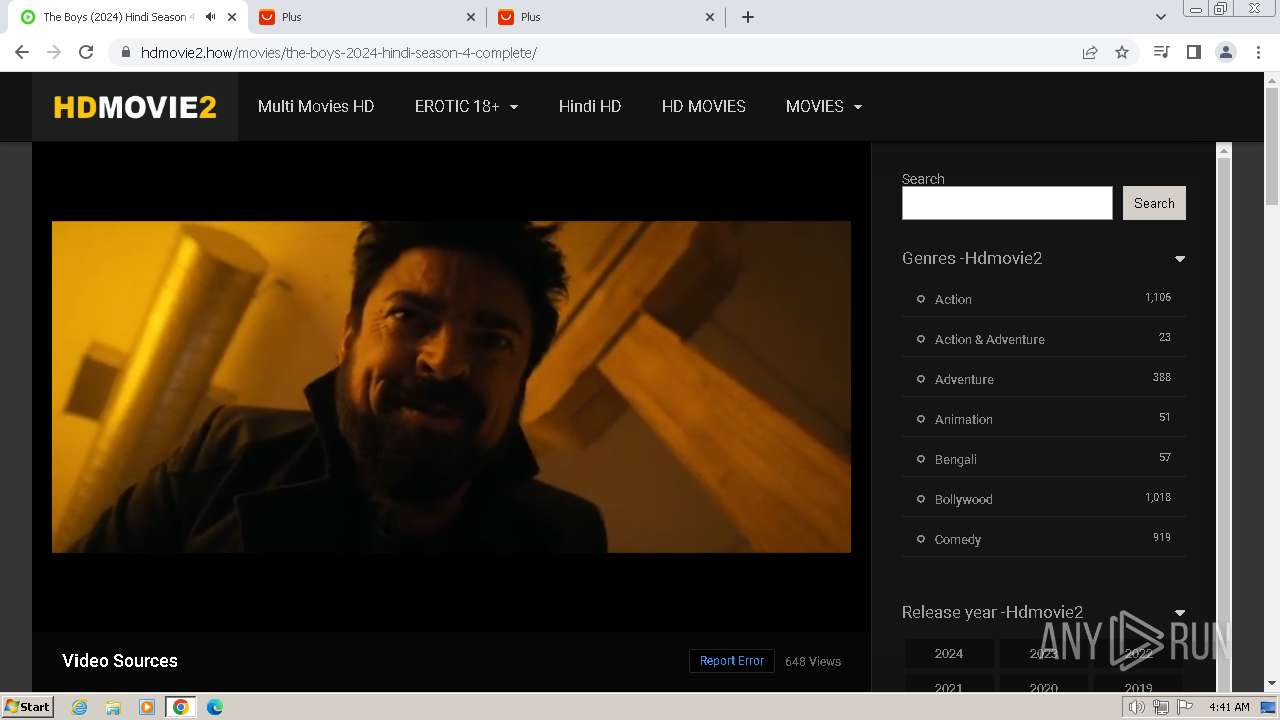Open media player from taskbar
Screen dimensions: 1280x720
[147, 707]
